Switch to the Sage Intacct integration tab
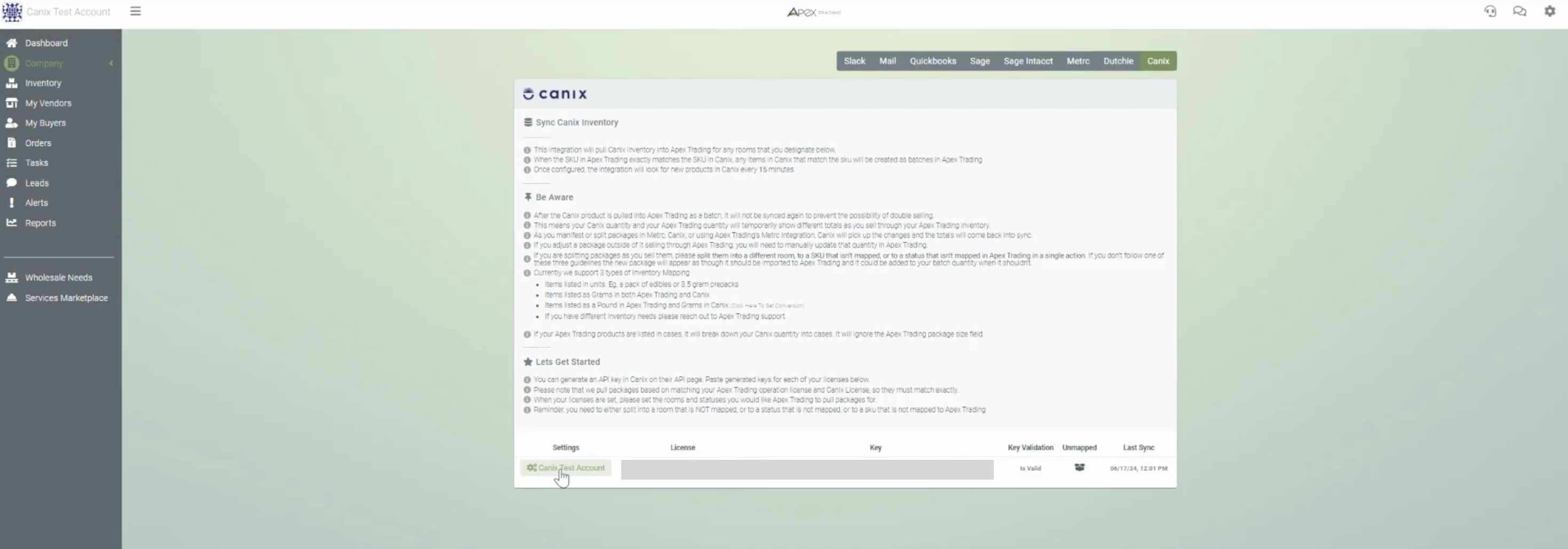The width and height of the screenshot is (1568, 549). coord(1027,61)
